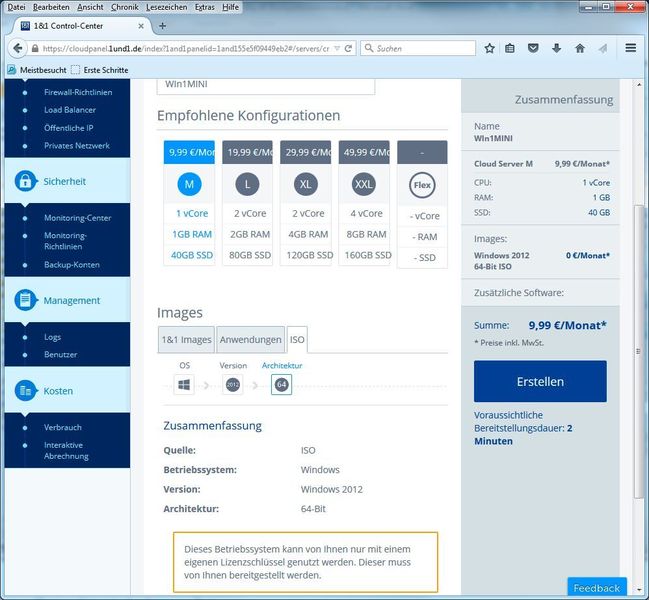
Task: Open Monitoring-Richtlinien in sidebar
Action: (65, 241)
